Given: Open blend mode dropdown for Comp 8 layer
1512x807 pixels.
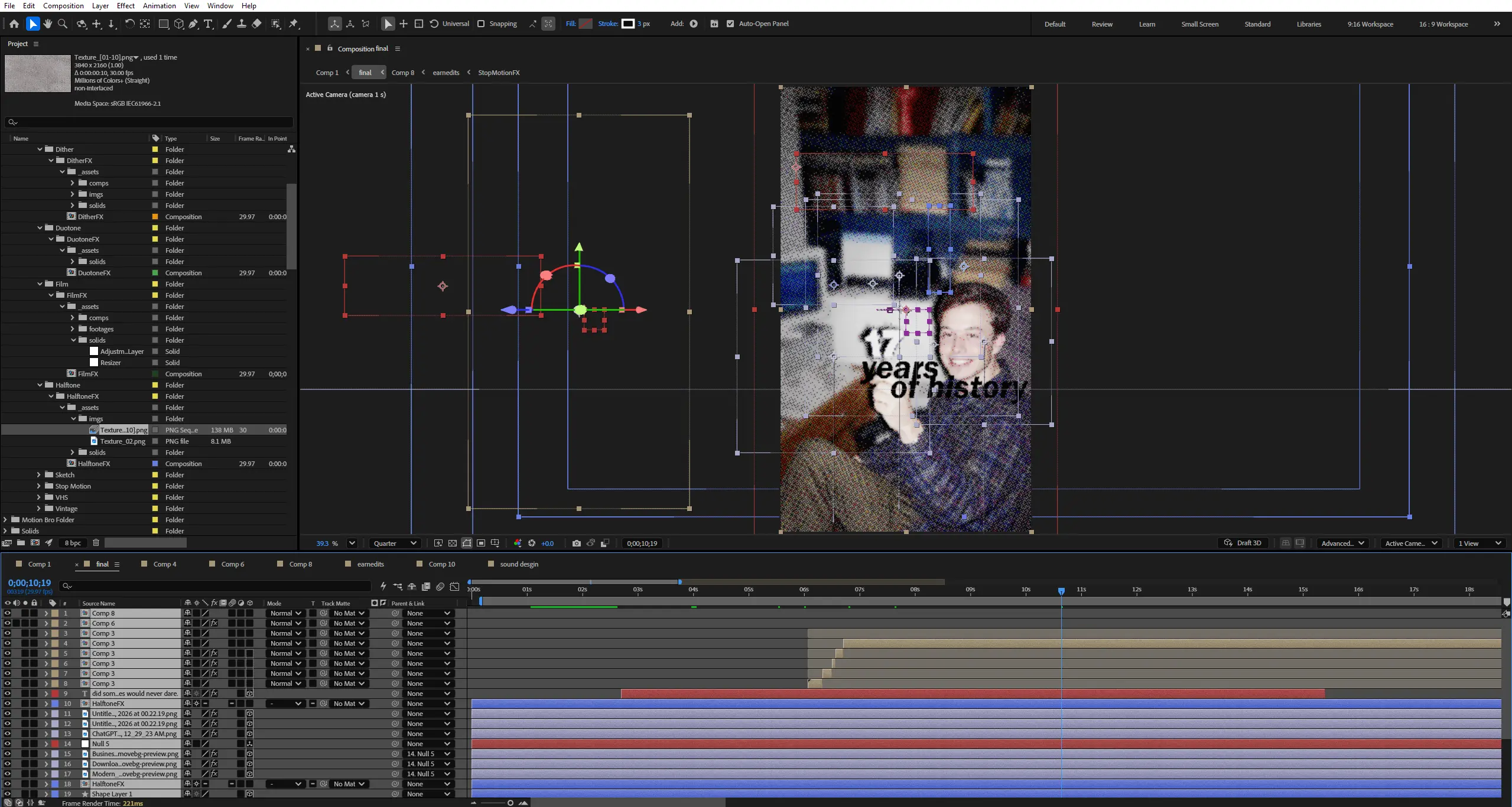Looking at the screenshot, I should 285,613.
